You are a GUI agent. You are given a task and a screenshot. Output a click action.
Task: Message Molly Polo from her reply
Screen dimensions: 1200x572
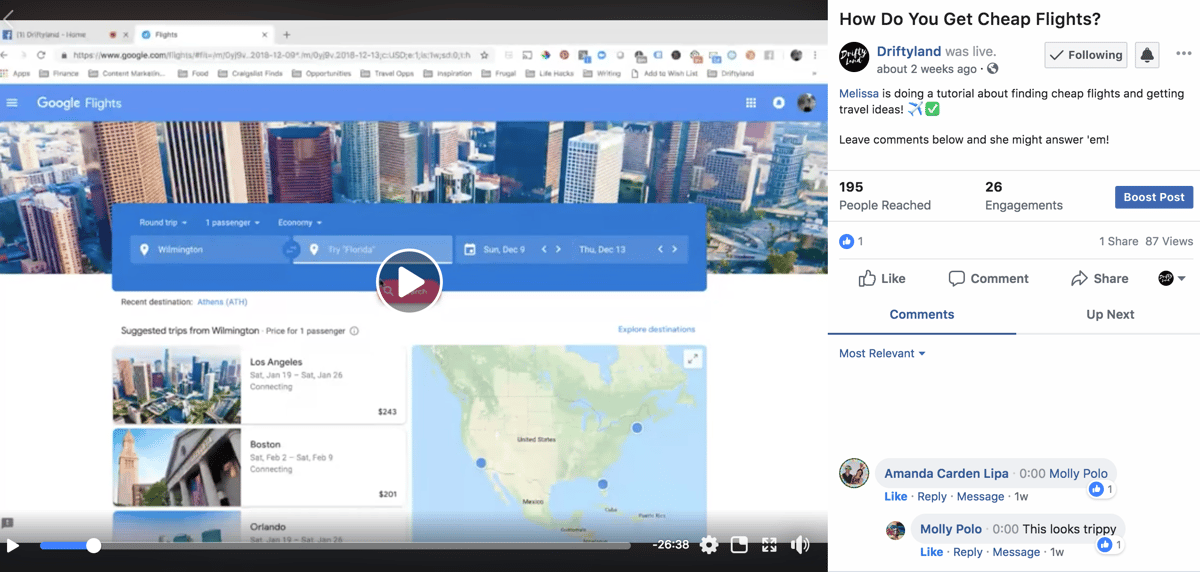[1016, 552]
